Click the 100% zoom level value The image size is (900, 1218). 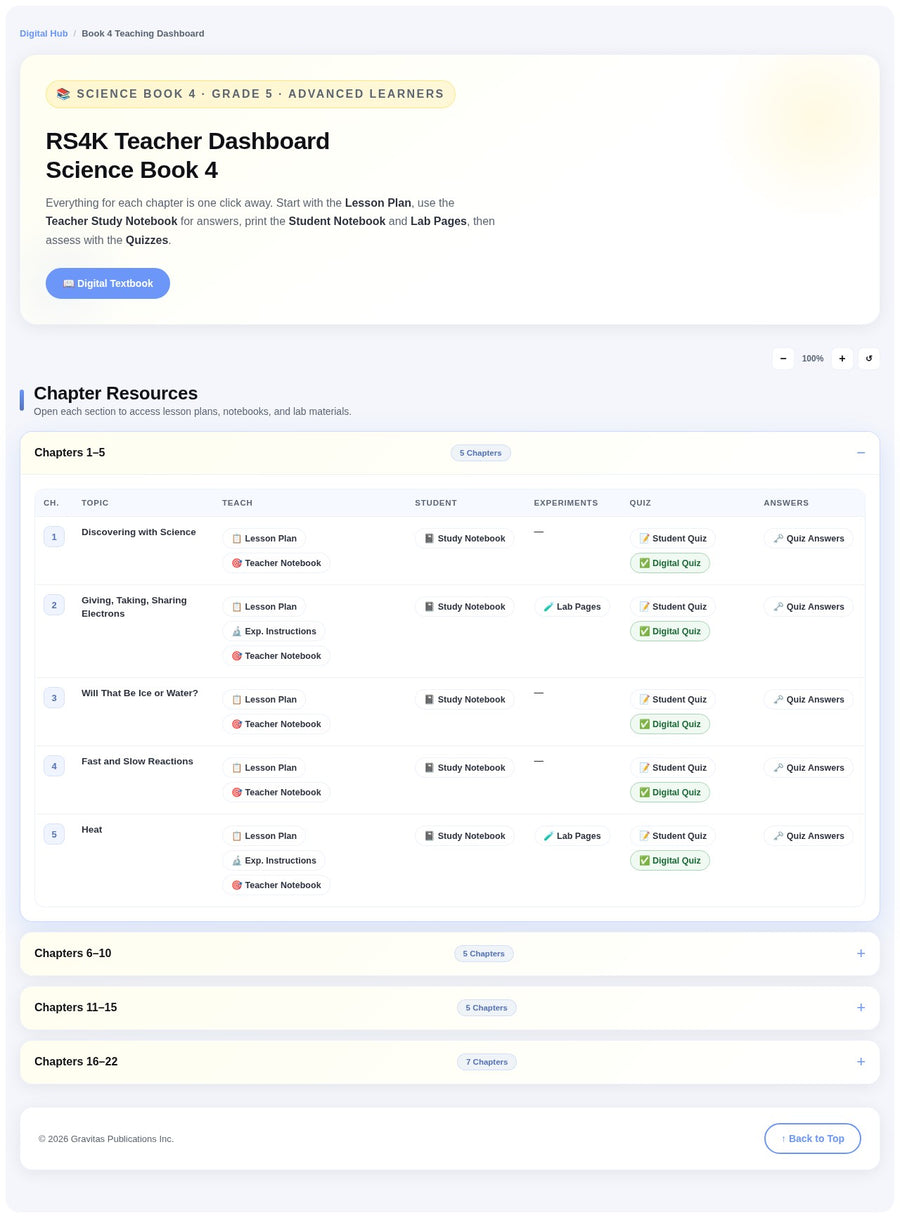pyautogui.click(x=813, y=358)
